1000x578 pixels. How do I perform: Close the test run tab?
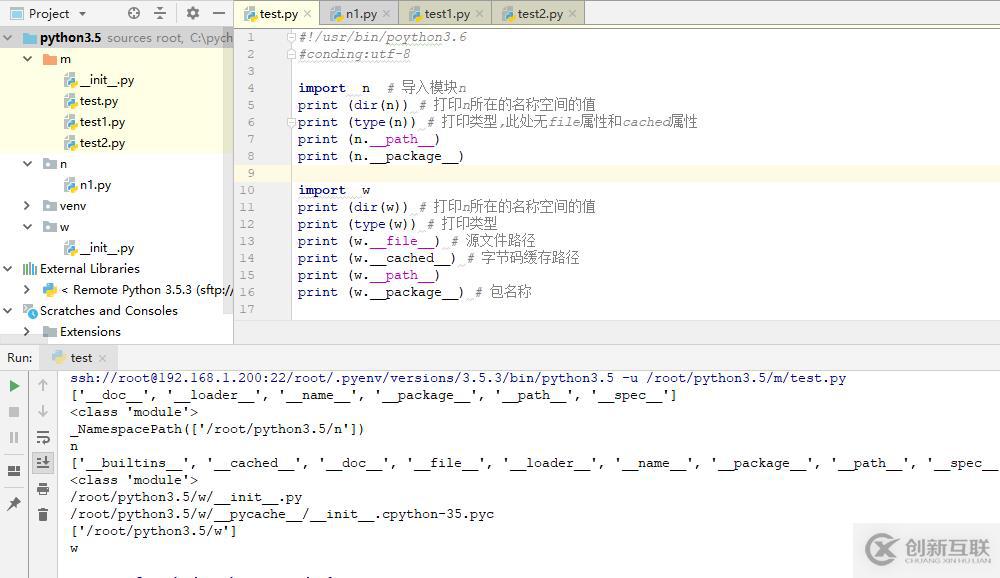(x=103, y=358)
